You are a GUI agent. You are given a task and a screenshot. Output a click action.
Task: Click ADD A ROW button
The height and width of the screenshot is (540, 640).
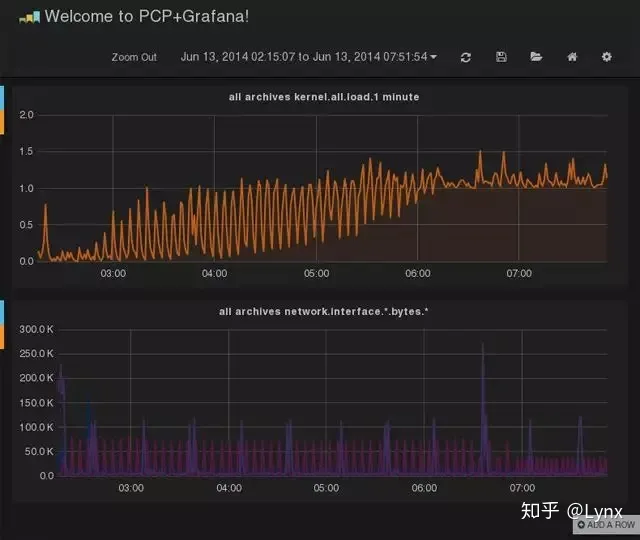tap(607, 524)
